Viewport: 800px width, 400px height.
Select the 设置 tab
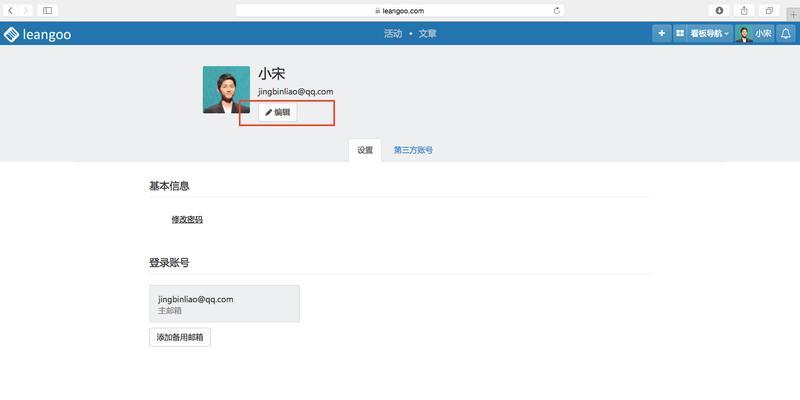365,150
